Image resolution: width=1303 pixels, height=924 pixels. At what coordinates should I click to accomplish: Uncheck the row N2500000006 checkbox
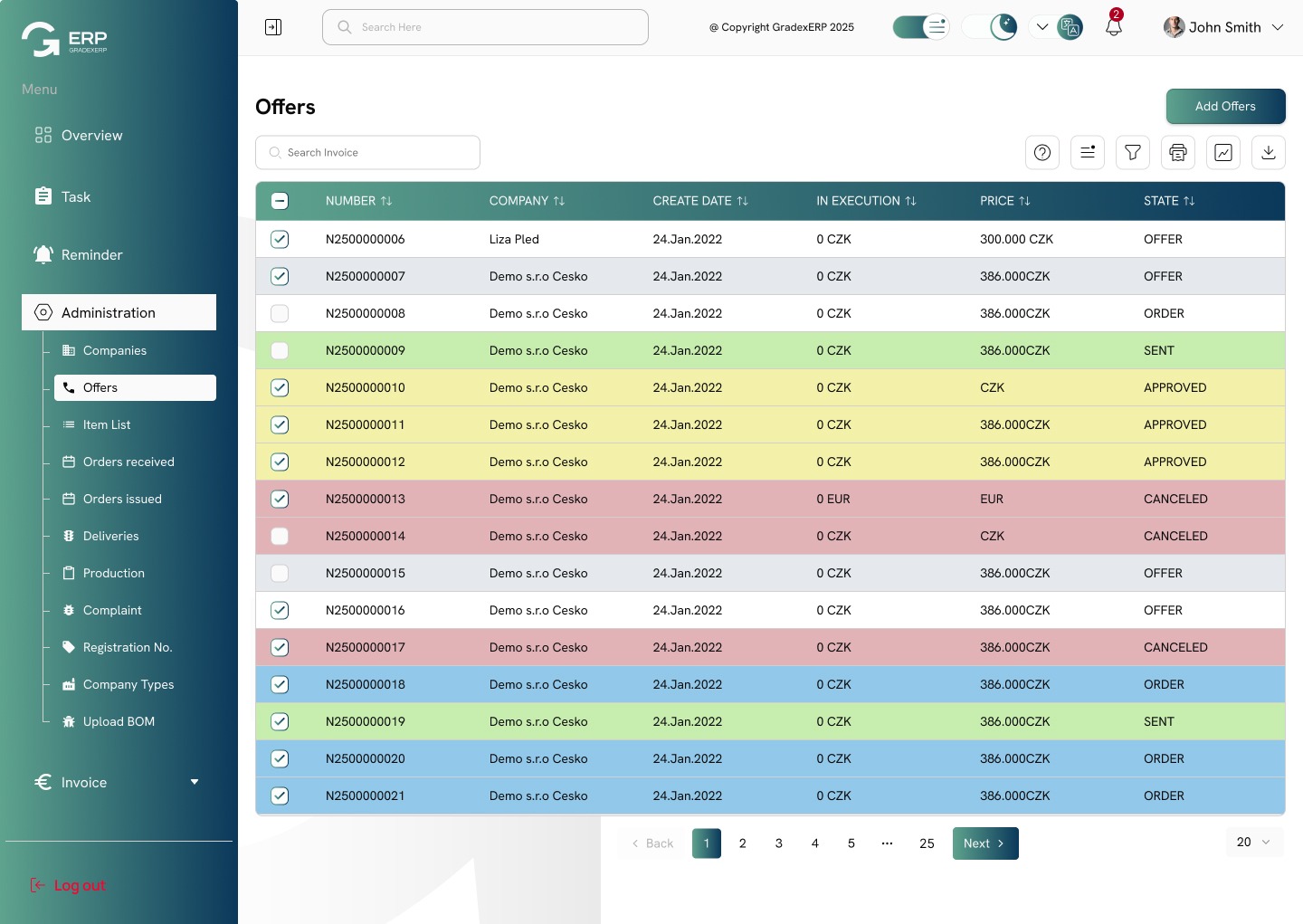[280, 239]
